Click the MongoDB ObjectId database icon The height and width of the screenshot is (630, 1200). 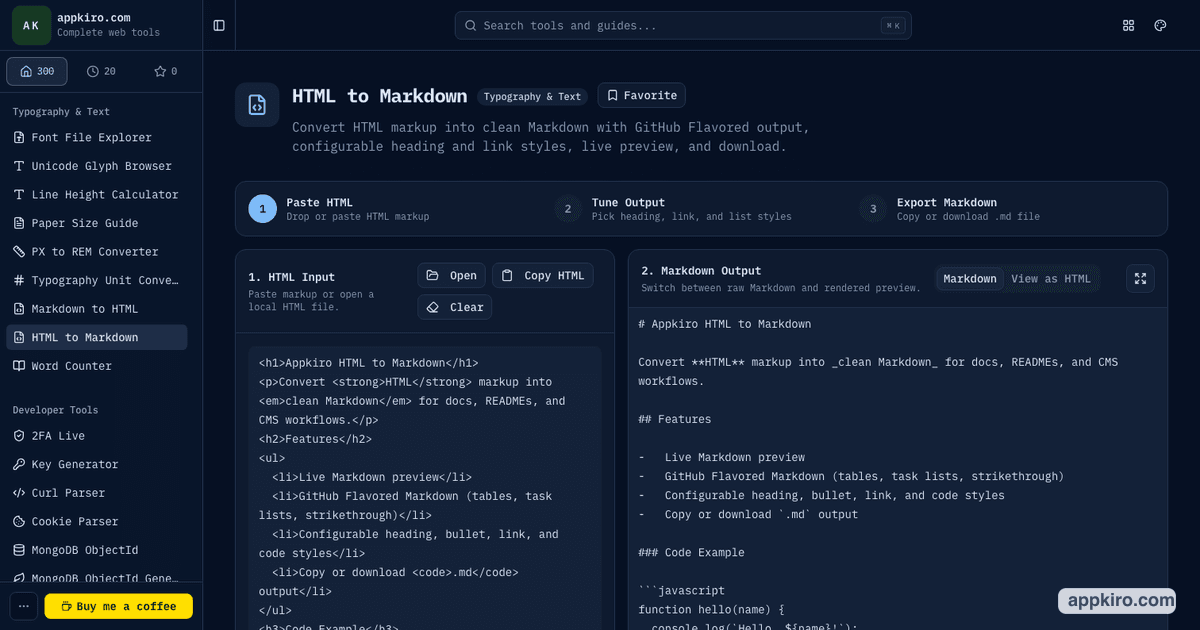click(19, 550)
